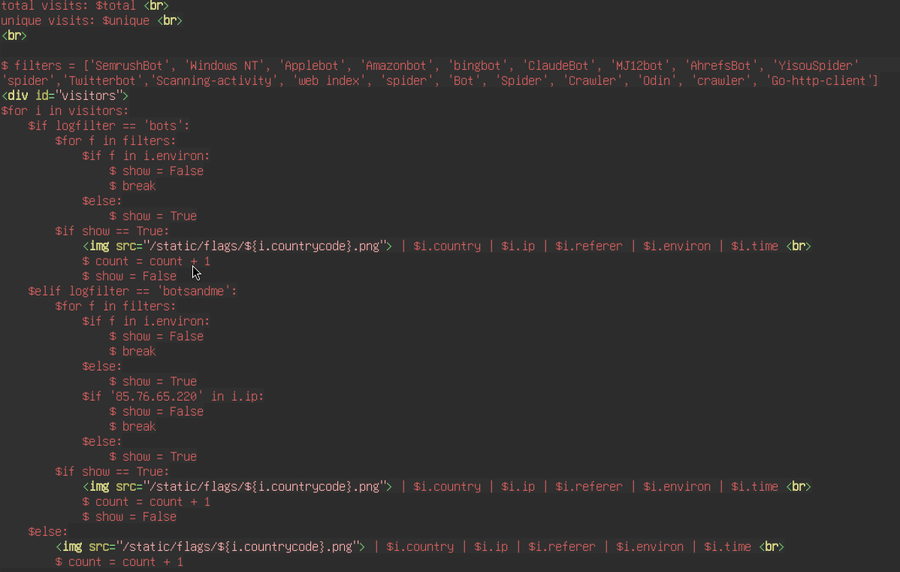Click the "$elif logfilter == 'botsandme':" line
Viewport: 900px width, 572px height.
[133, 291]
